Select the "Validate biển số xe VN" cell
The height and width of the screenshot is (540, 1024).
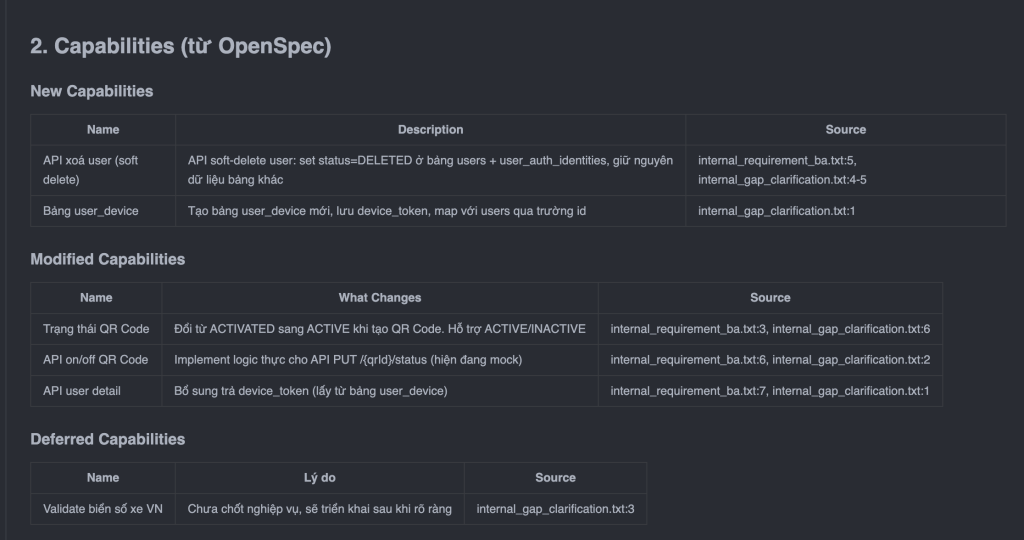click(x=103, y=509)
